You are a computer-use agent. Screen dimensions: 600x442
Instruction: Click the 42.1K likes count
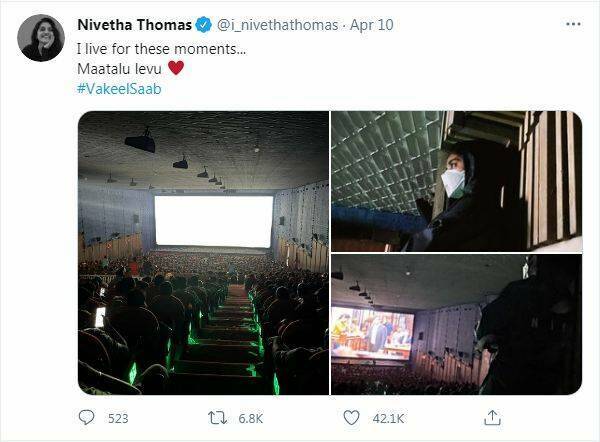coord(388,418)
